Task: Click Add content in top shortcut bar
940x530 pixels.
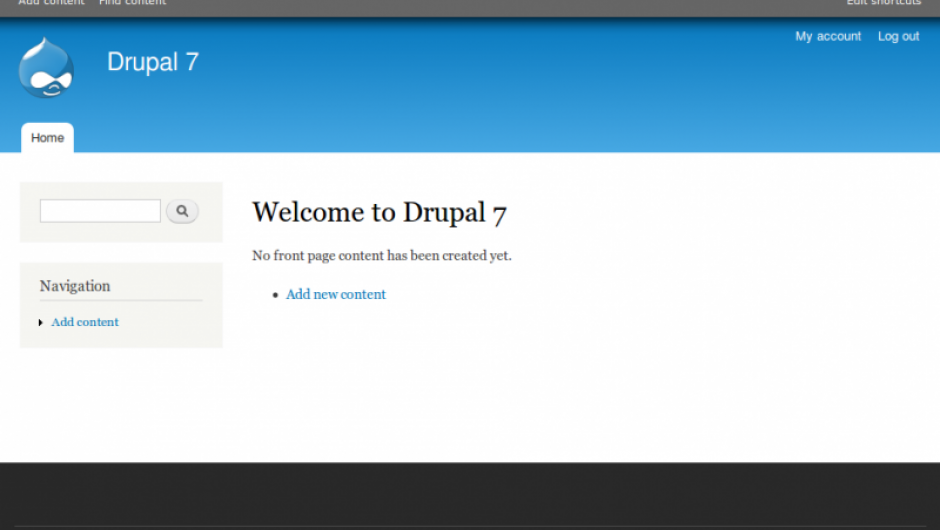Action: [x=52, y=2]
